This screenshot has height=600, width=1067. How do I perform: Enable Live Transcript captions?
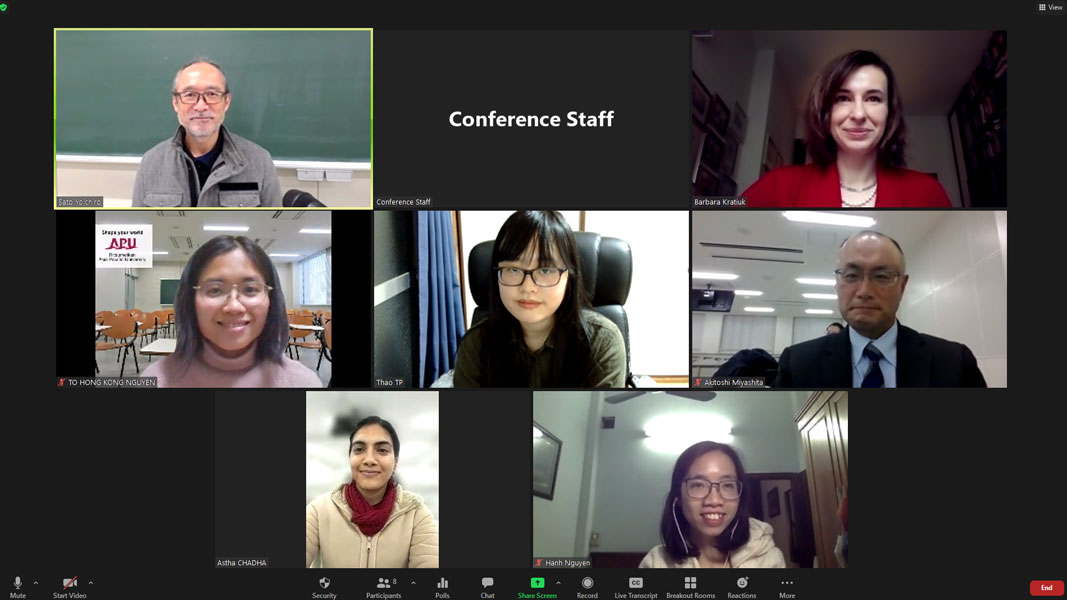click(x=636, y=586)
